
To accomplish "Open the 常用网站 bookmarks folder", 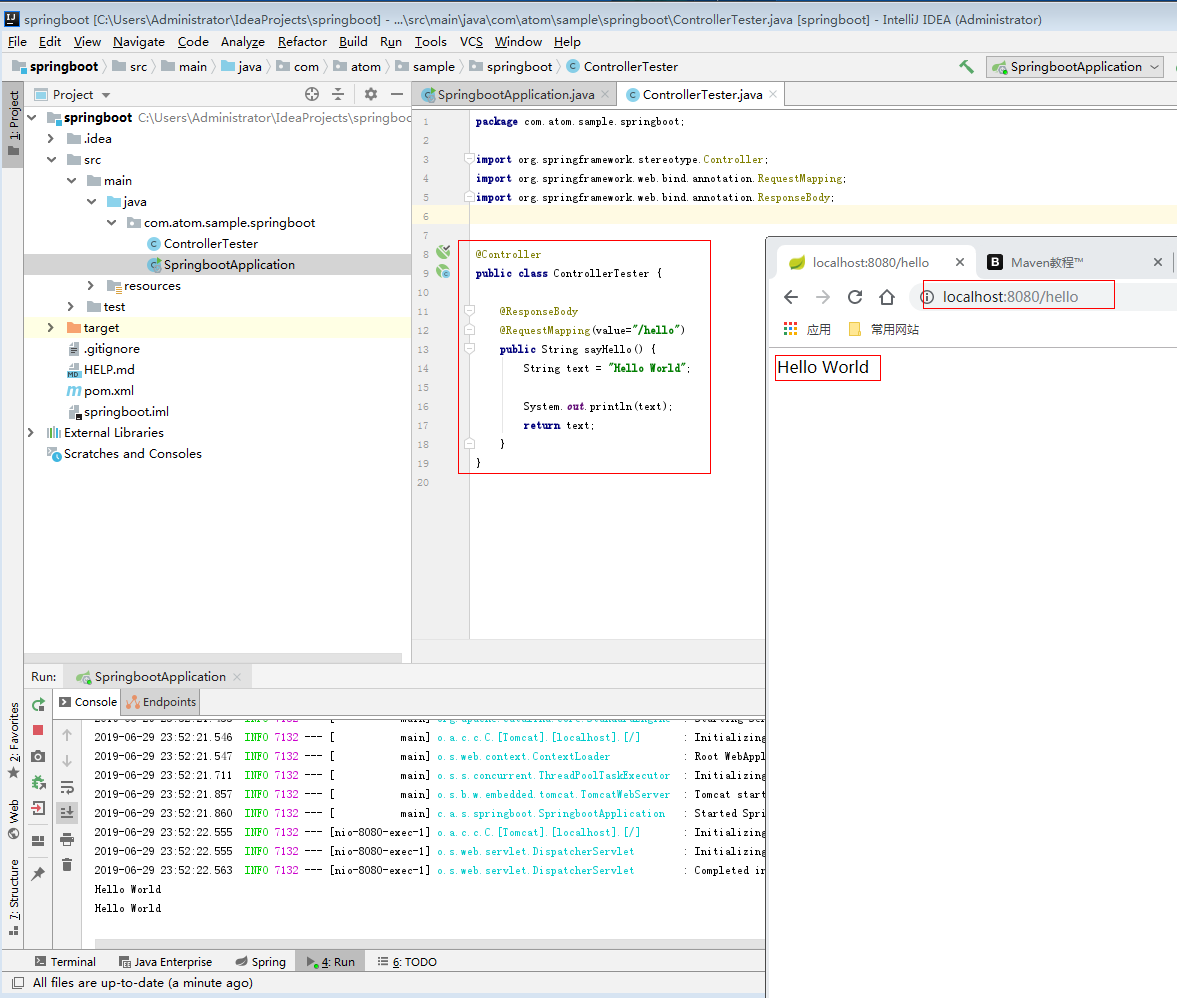I will point(884,329).
